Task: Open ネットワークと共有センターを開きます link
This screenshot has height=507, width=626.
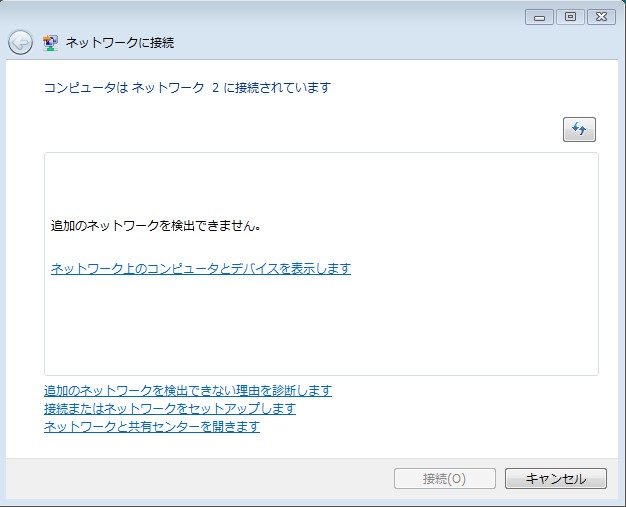Action: (x=151, y=426)
